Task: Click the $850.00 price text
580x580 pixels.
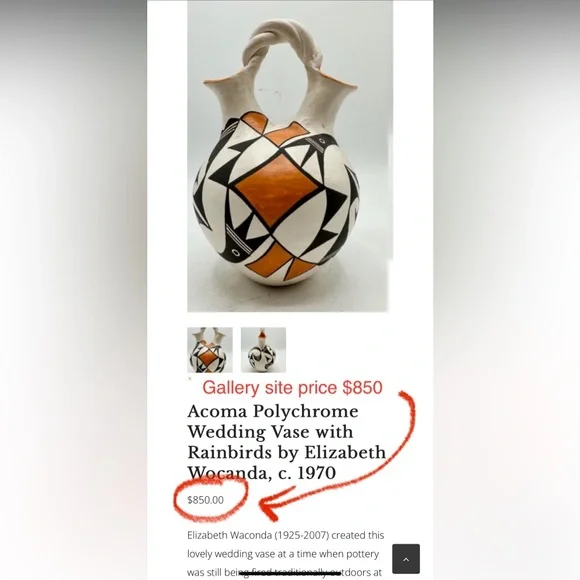Action: coord(205,500)
